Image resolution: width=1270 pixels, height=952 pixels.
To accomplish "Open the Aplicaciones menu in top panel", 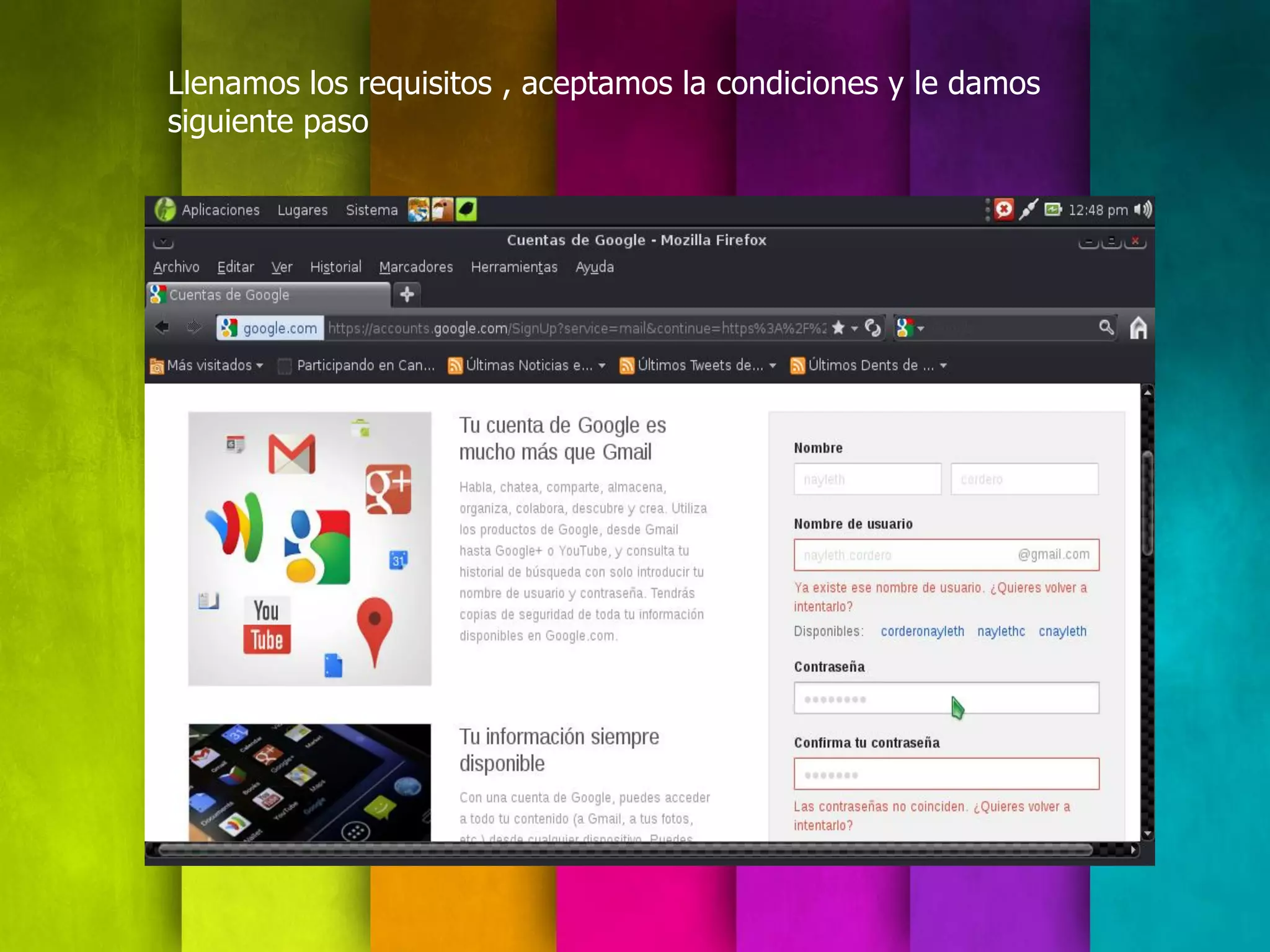I will point(208,210).
